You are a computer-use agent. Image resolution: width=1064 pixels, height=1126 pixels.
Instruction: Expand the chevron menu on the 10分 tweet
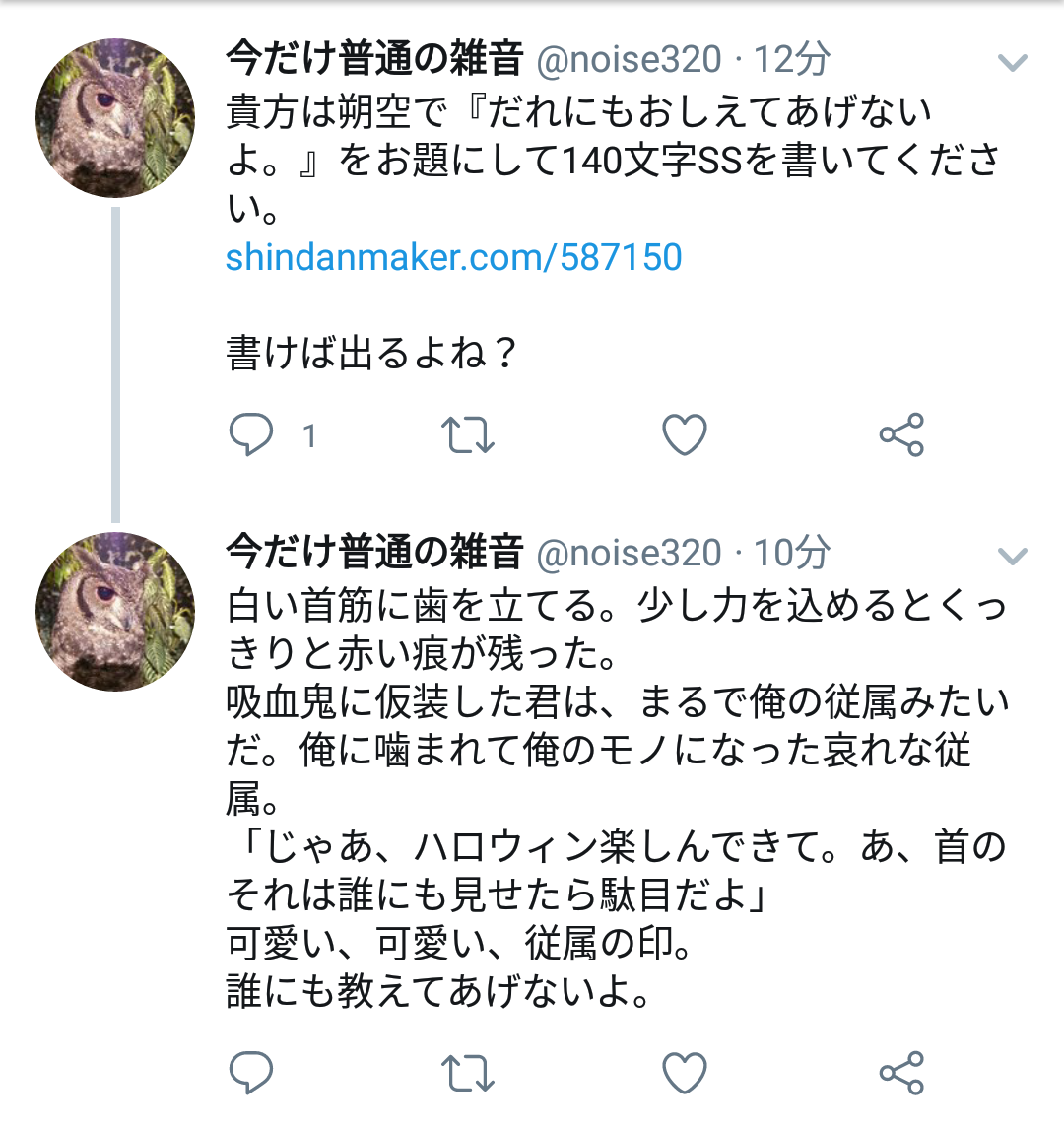(1013, 557)
